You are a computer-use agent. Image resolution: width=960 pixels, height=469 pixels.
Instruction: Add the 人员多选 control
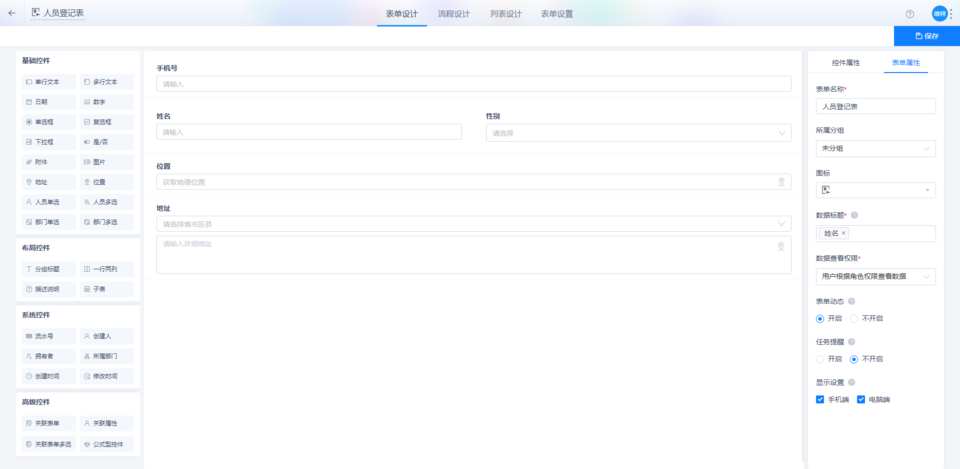[x=107, y=202]
